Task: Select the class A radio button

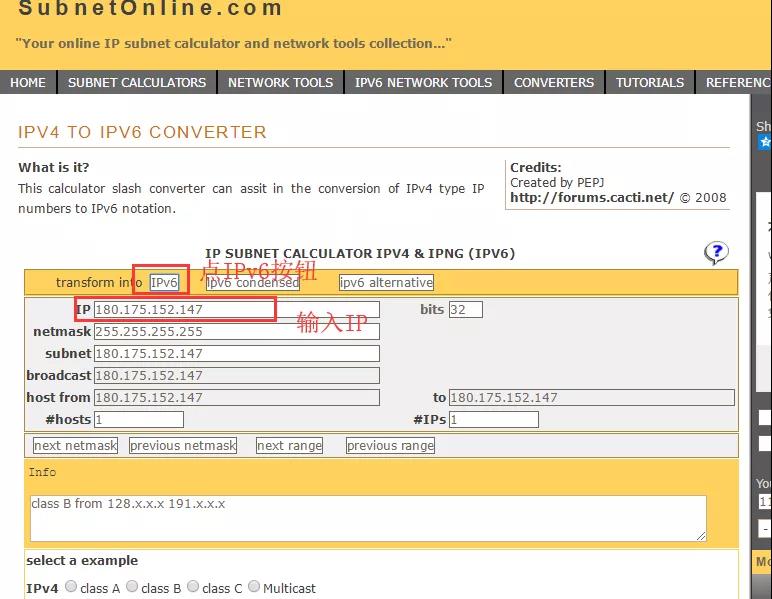Action: pyautogui.click(x=71, y=587)
